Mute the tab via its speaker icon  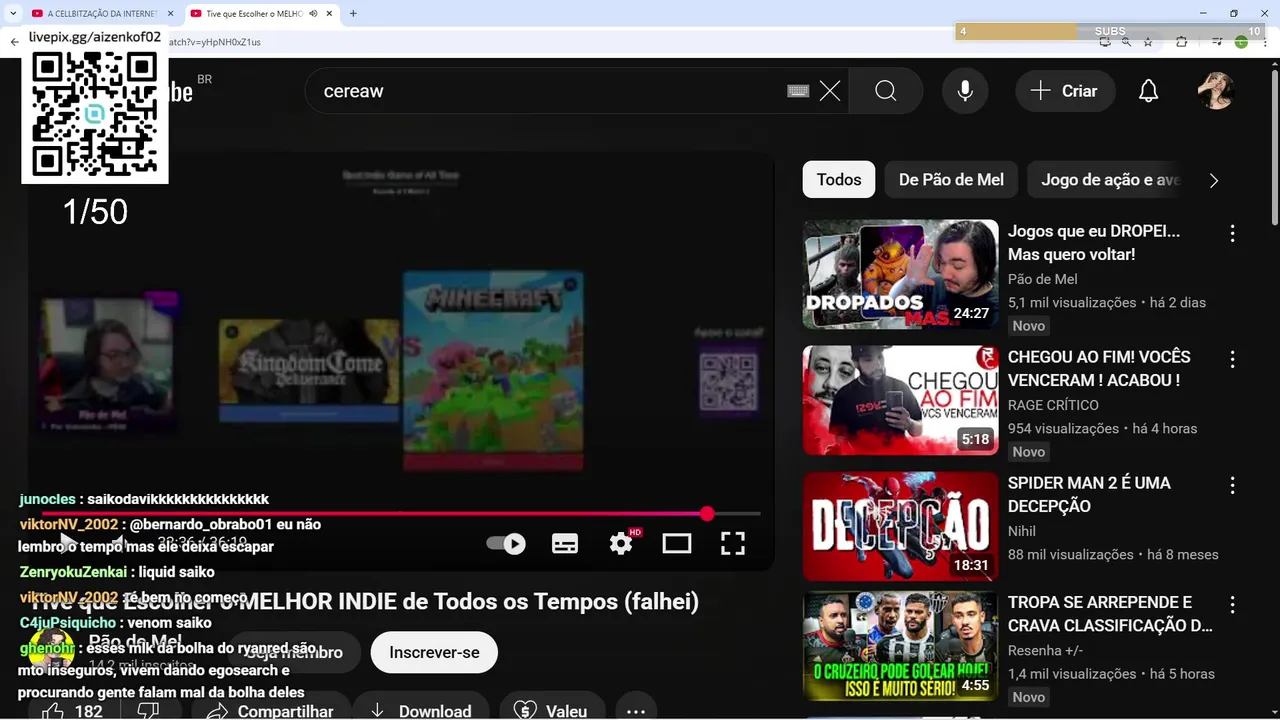coord(314,13)
